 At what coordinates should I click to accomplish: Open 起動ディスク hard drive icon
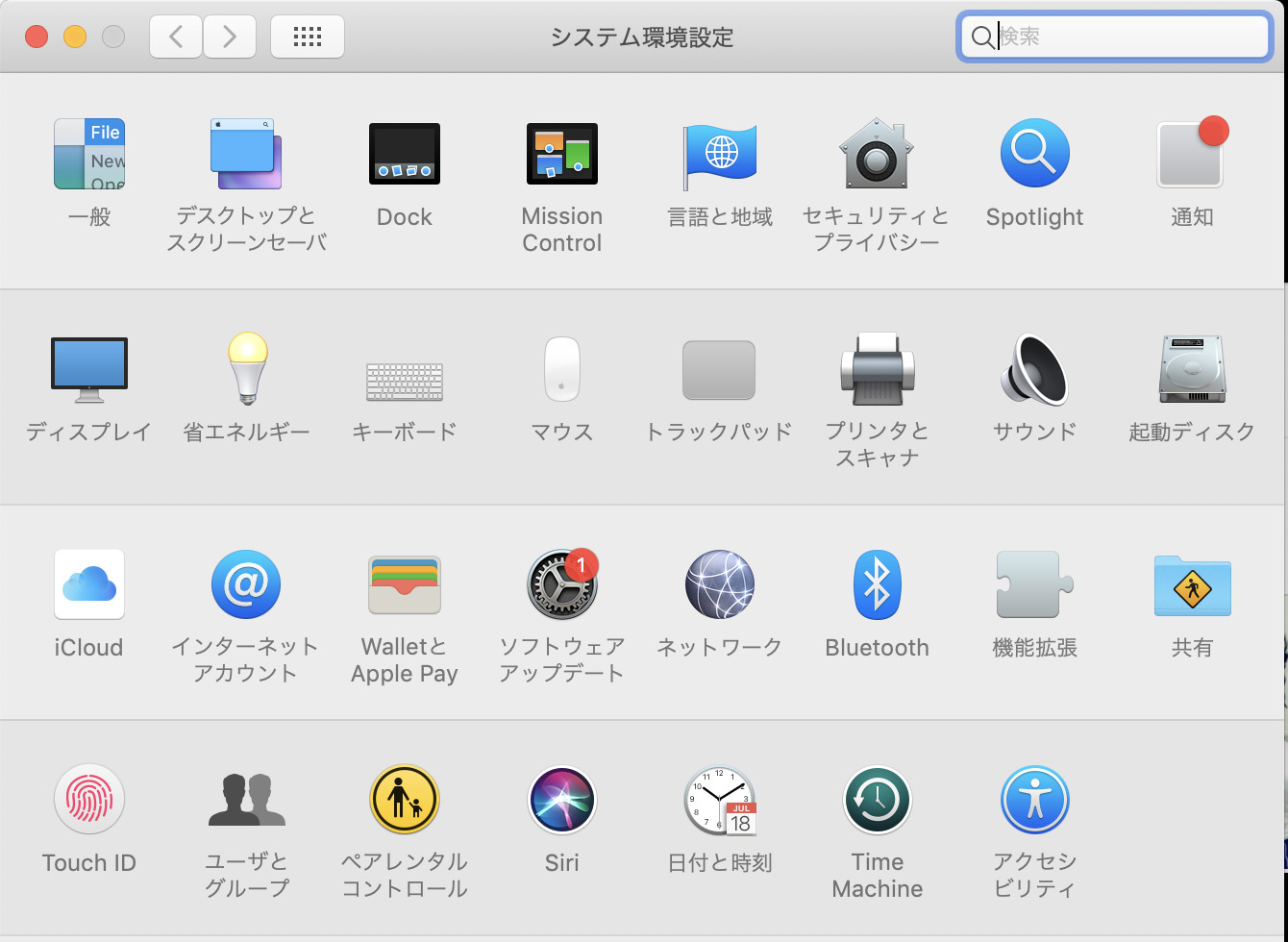(x=1193, y=369)
